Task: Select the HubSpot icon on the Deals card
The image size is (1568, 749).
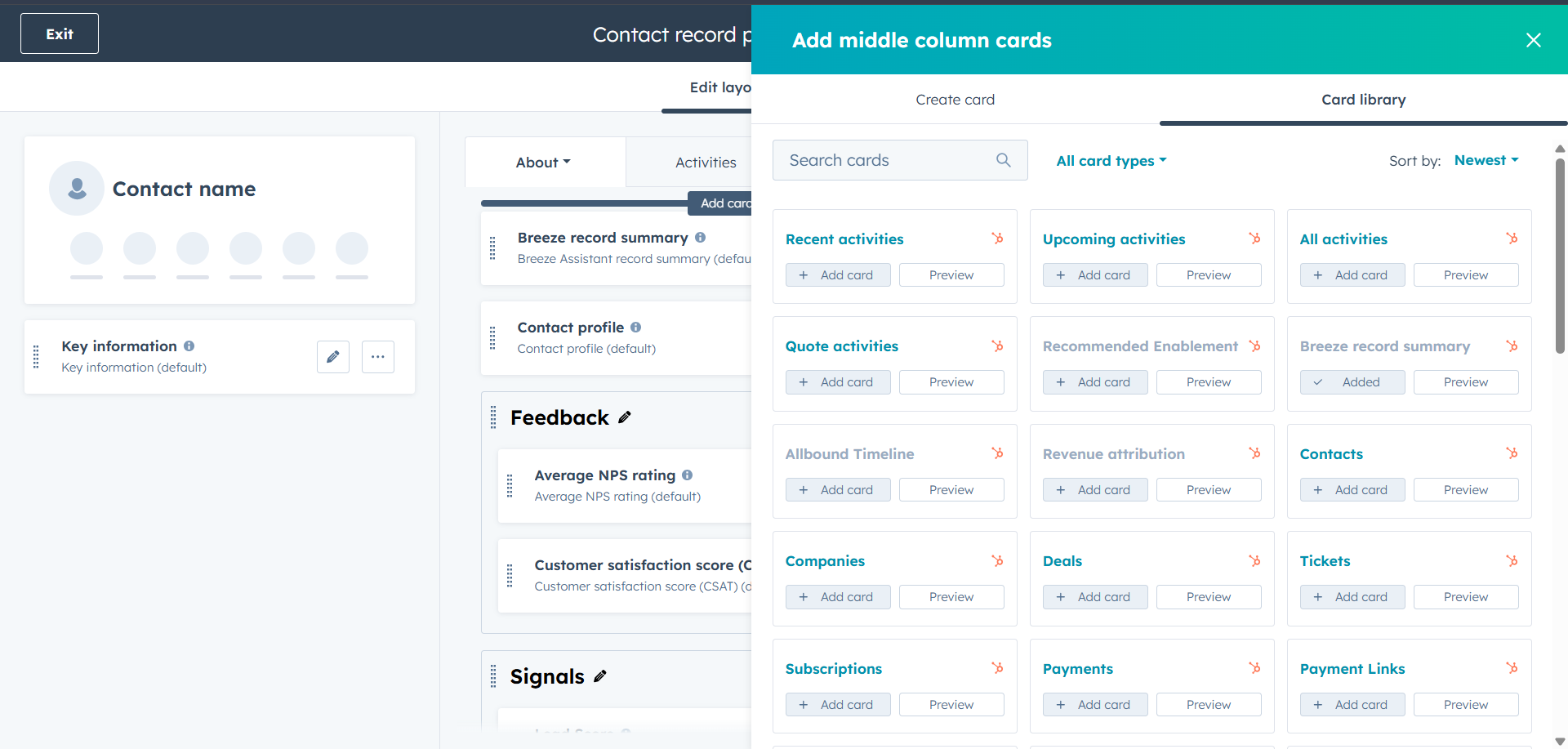Action: point(1254,561)
